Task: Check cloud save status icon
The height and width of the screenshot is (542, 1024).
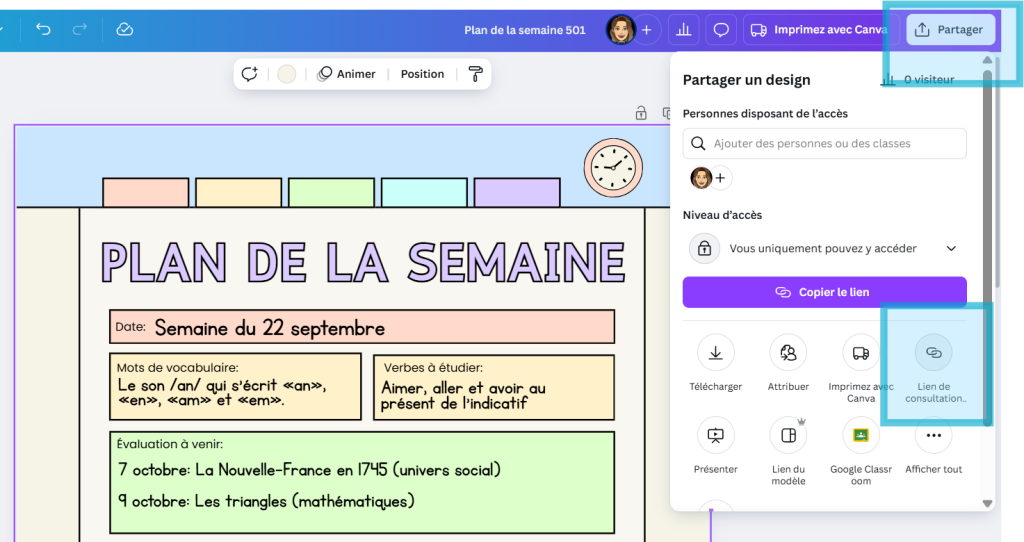Action: click(x=125, y=29)
